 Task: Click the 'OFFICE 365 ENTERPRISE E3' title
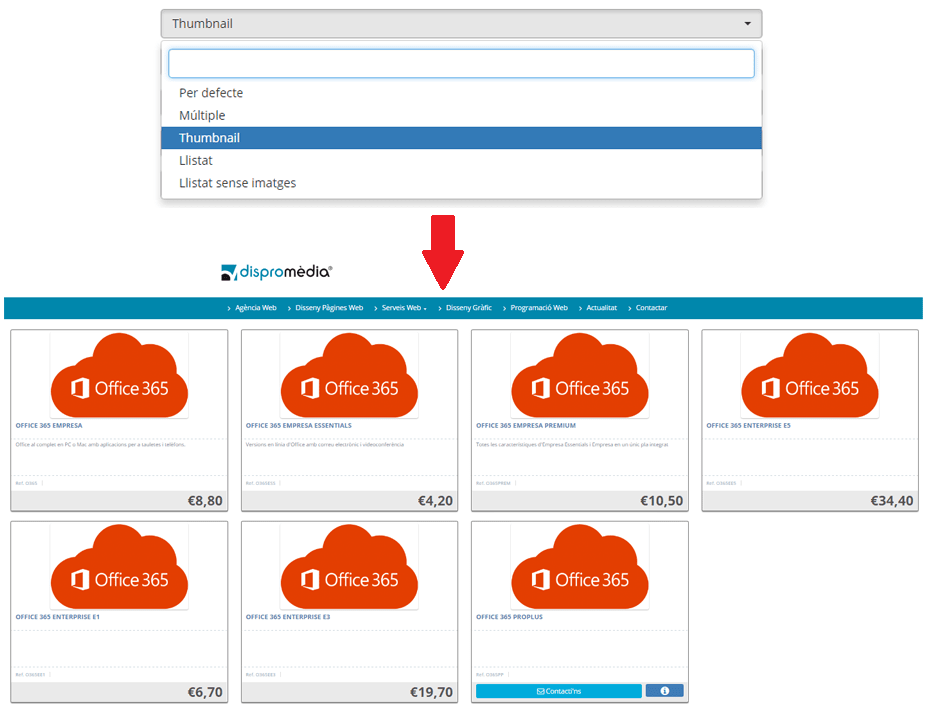pyautogui.click(x=288, y=617)
